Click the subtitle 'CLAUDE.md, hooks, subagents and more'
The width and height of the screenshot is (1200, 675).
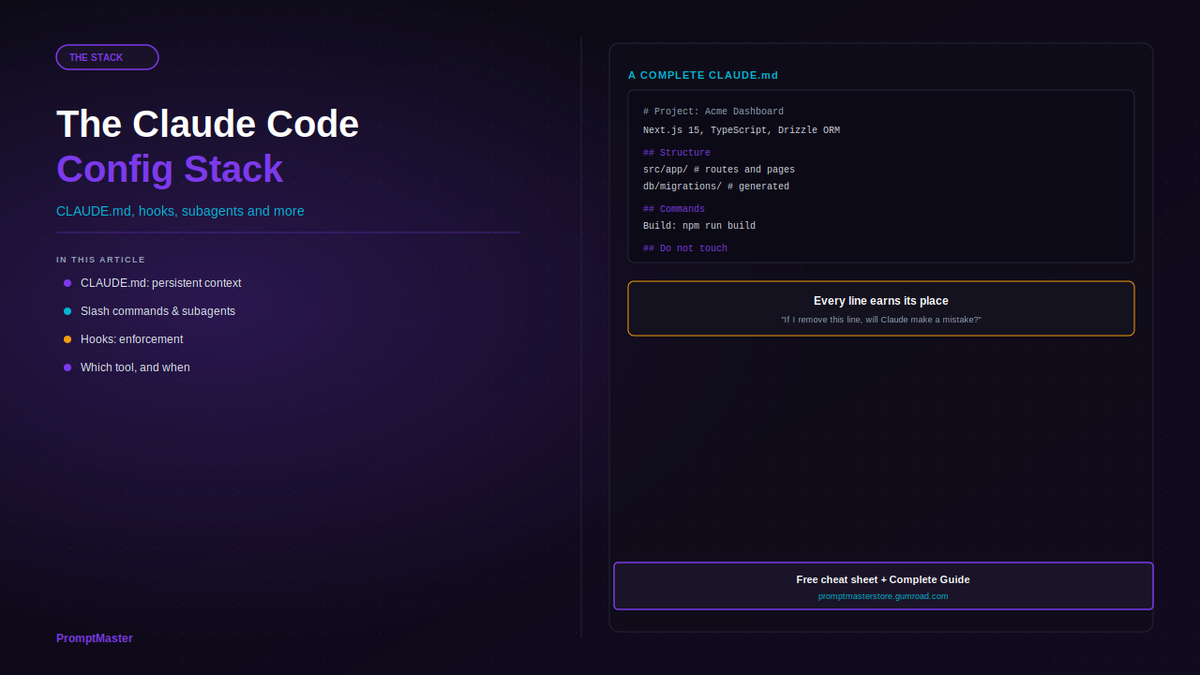(180, 211)
